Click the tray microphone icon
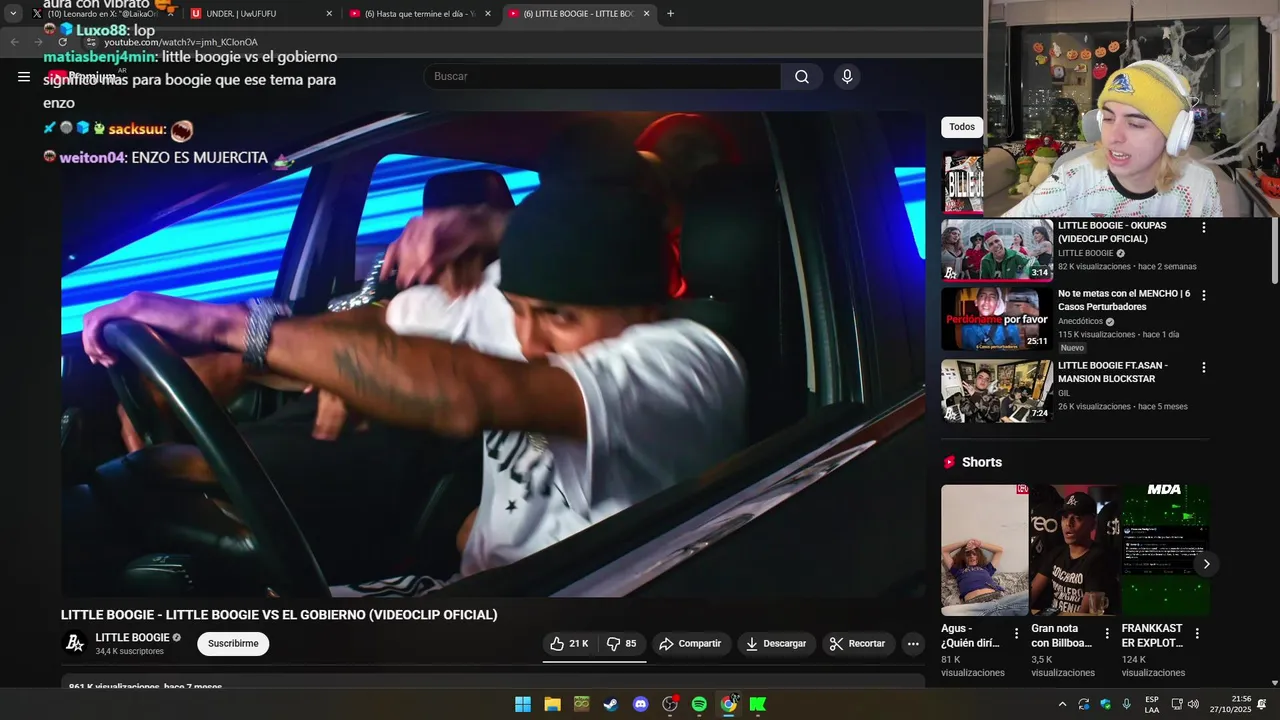Screen dimensions: 1280x720 click(x=1127, y=704)
